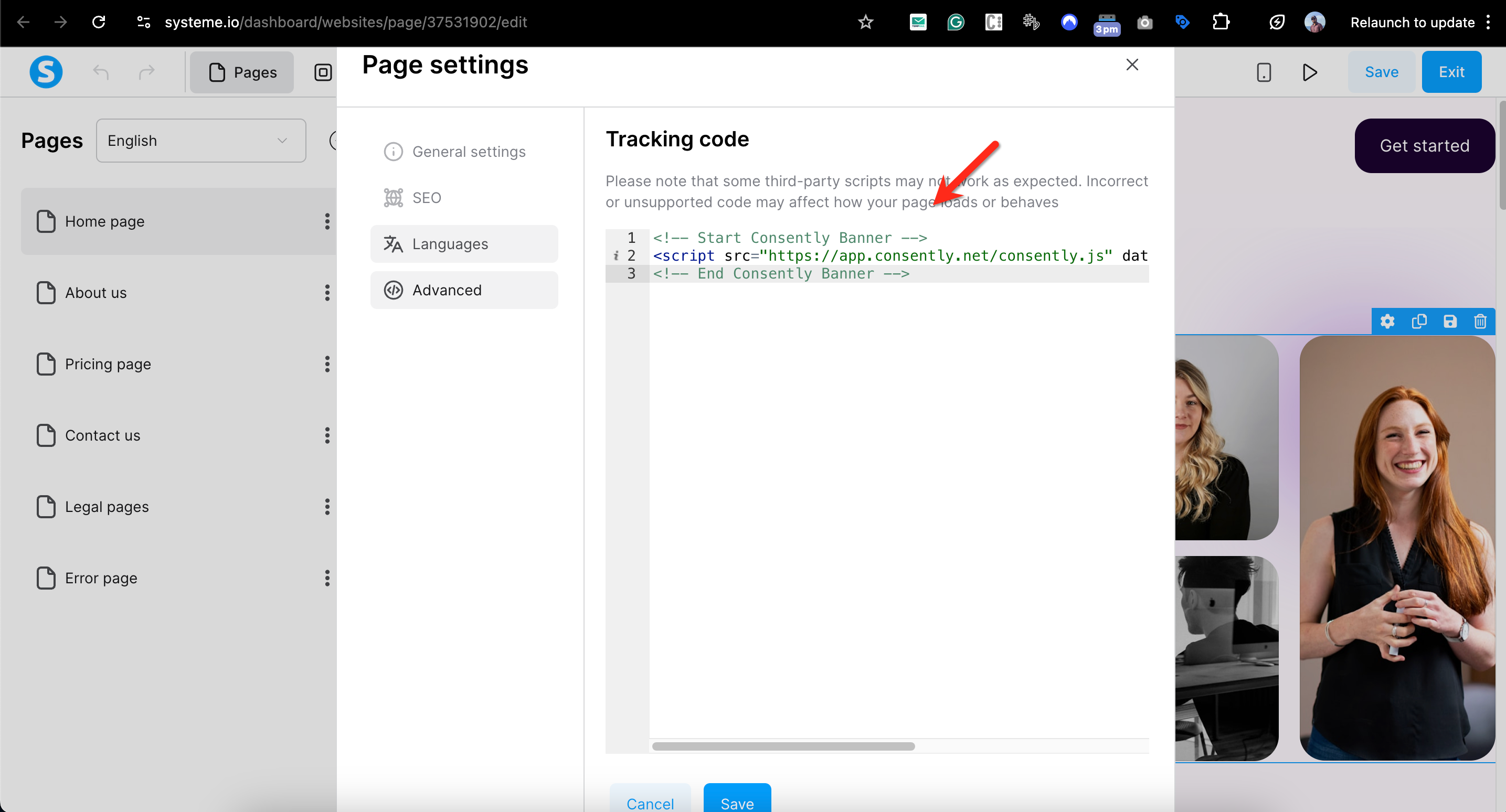1506x812 pixels.
Task: Click the Systeme.io logo icon
Action: pyautogui.click(x=46, y=72)
